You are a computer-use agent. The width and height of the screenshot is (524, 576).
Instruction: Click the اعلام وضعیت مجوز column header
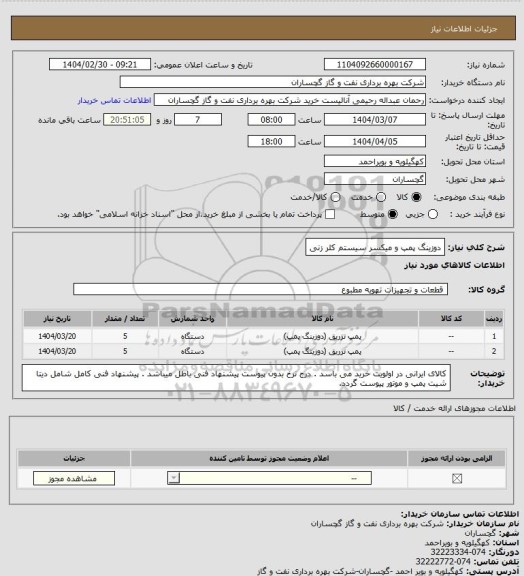[269, 458]
